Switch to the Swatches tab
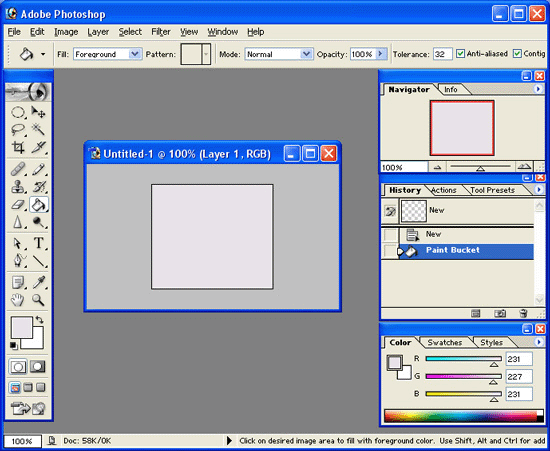550x451 pixels. pos(444,342)
